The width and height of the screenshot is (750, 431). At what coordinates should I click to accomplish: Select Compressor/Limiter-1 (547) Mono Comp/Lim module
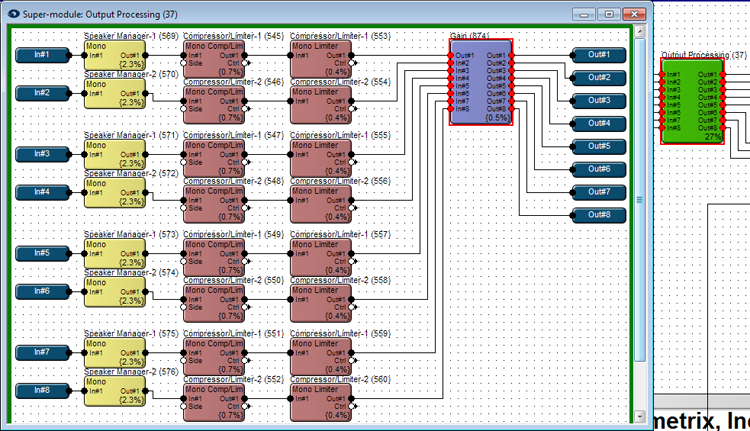point(214,158)
